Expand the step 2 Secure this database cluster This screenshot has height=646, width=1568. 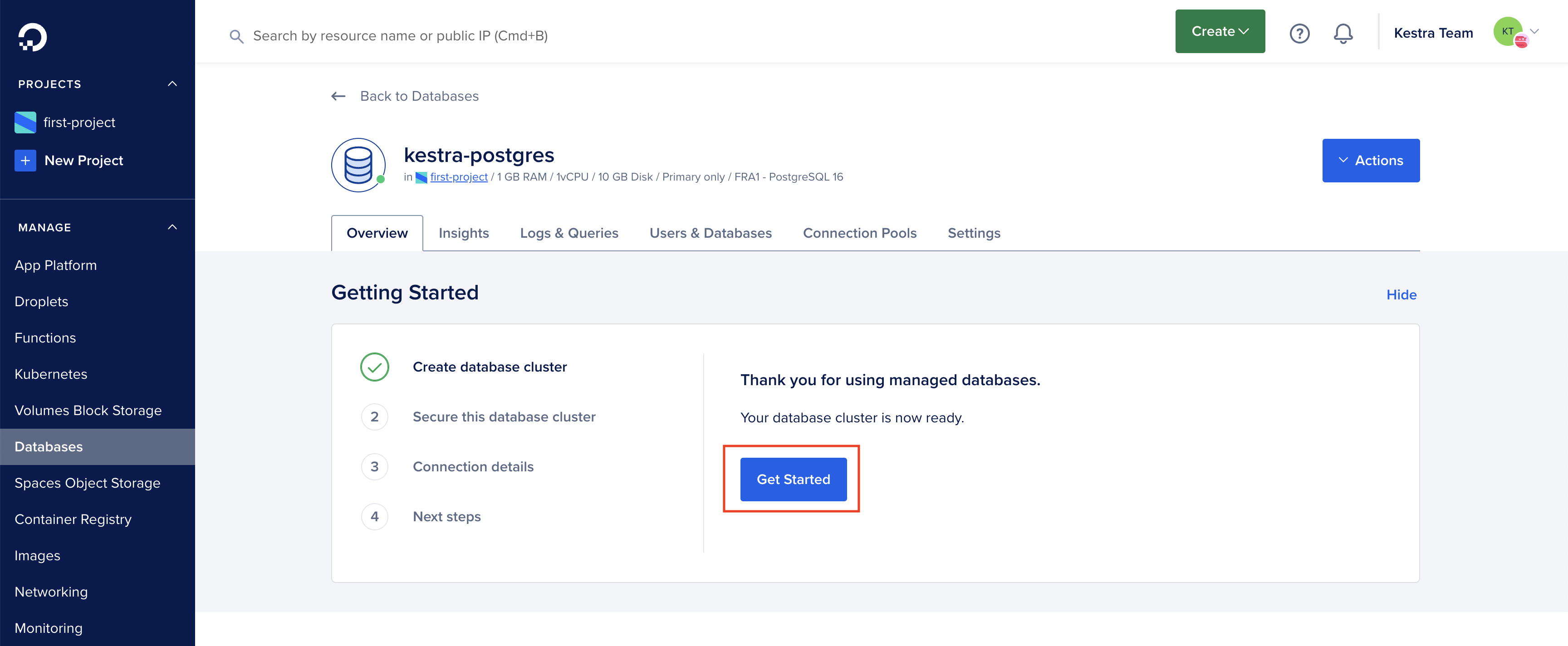coord(503,416)
